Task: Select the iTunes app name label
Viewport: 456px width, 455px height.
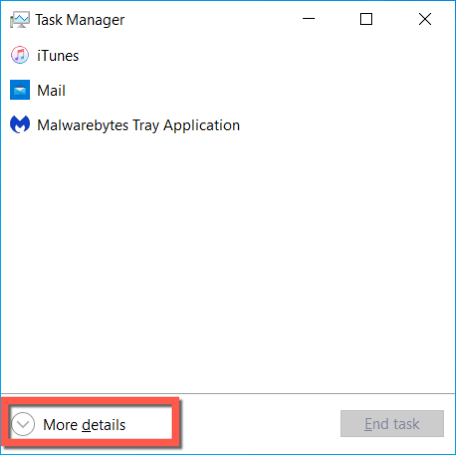Action: [x=58, y=56]
